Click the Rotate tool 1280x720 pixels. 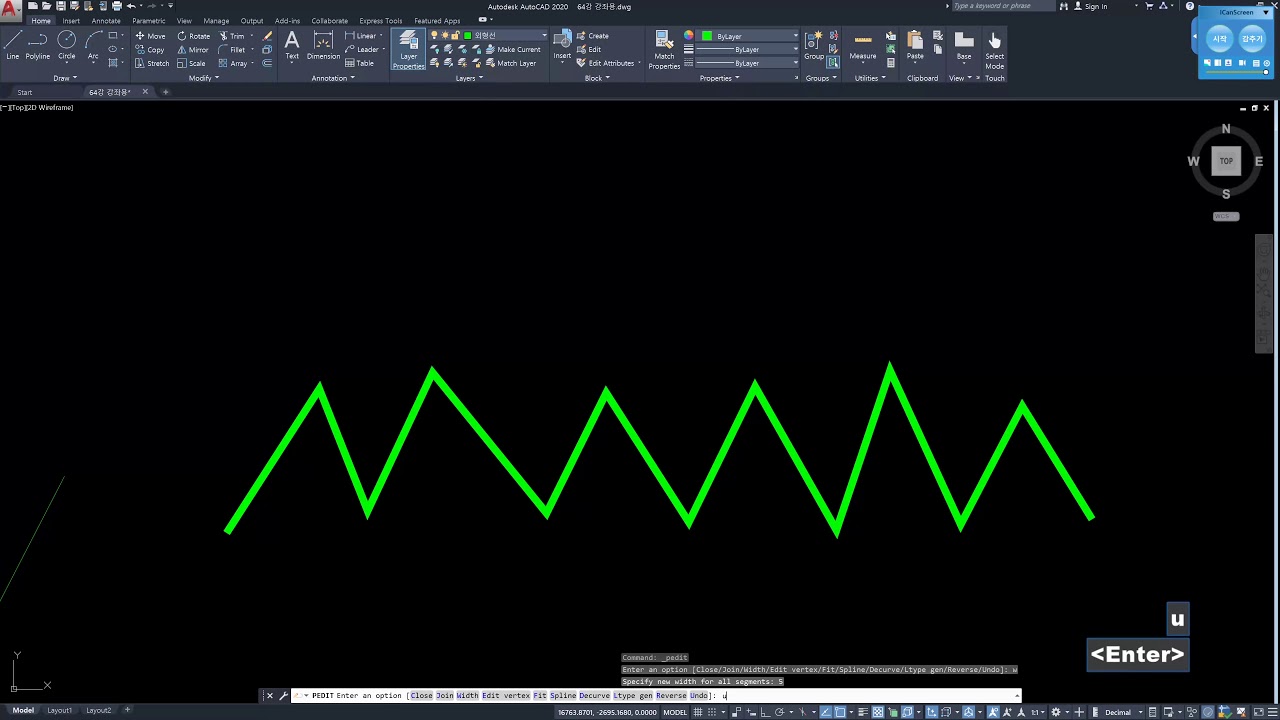click(193, 36)
